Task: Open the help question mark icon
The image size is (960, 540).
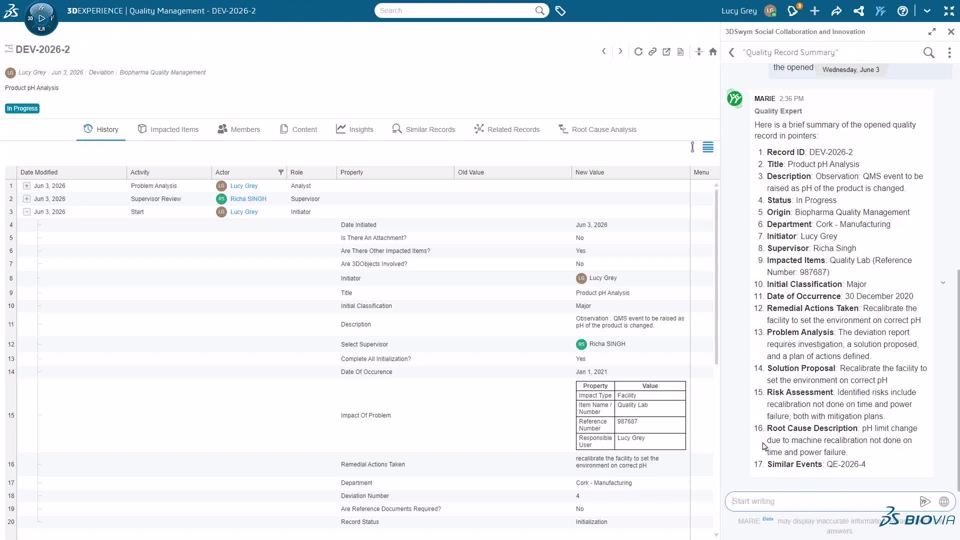Action: pyautogui.click(x=902, y=10)
